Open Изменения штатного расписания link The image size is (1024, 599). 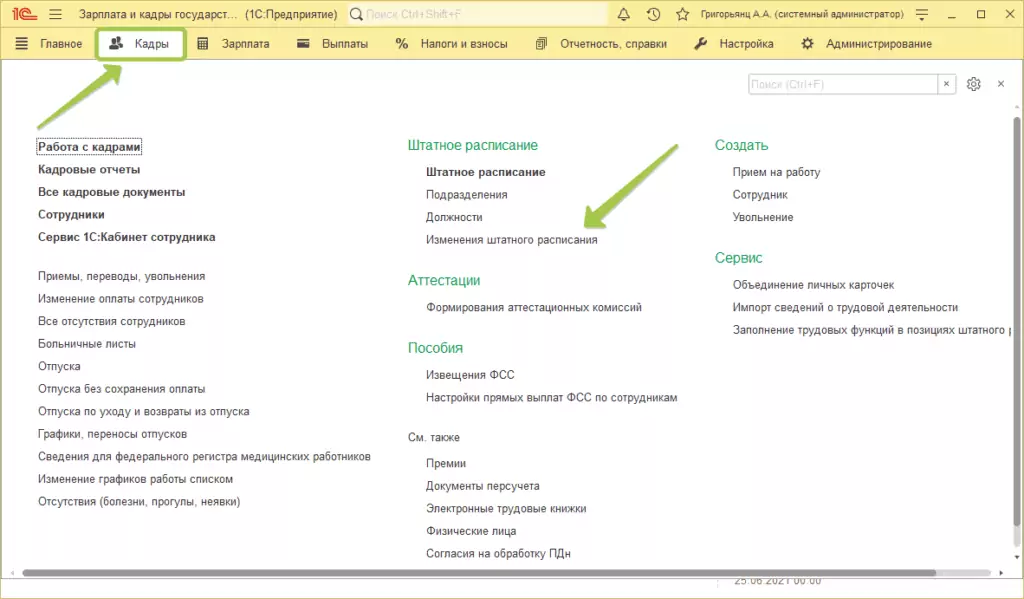click(511, 240)
